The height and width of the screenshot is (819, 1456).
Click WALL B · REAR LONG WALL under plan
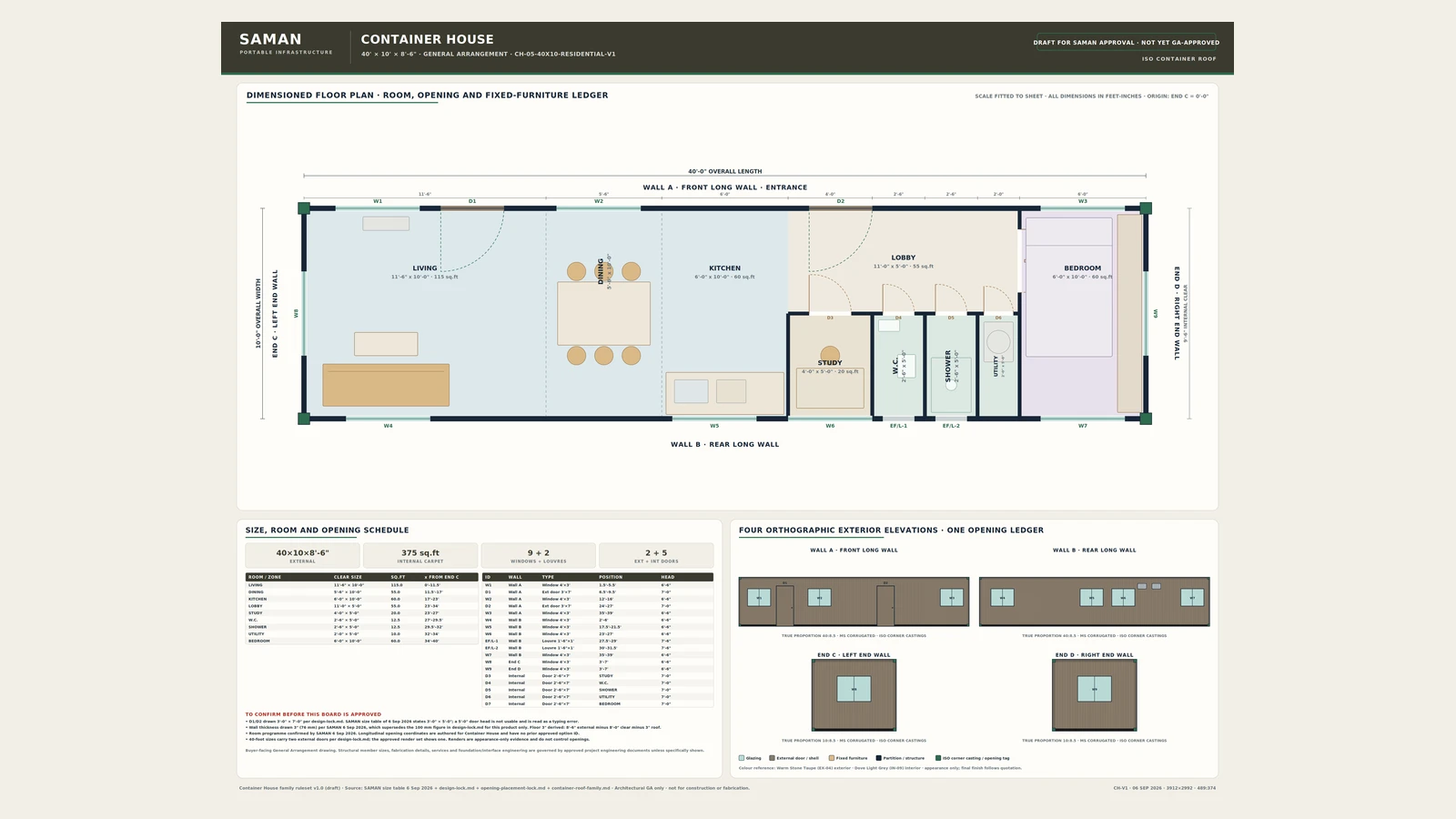pyautogui.click(x=724, y=444)
